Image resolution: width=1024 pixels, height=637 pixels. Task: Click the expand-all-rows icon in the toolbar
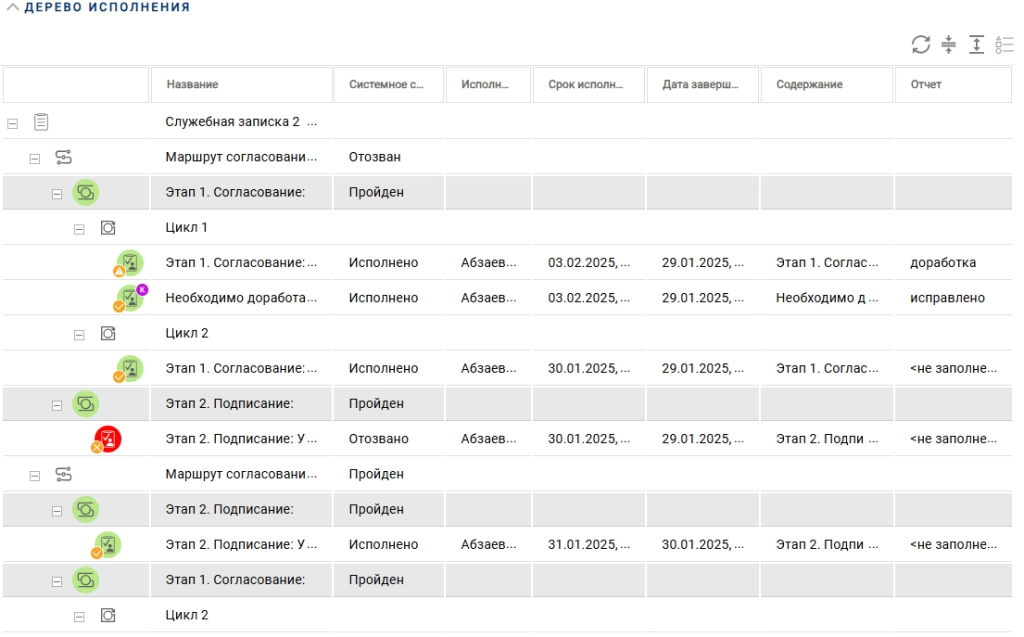click(977, 45)
